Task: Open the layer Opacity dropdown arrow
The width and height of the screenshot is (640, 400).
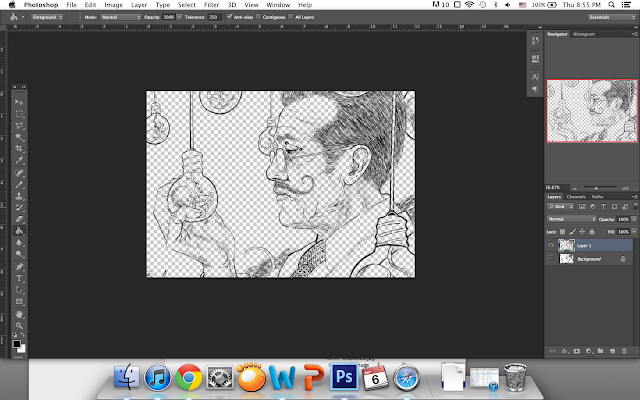Action: point(634,219)
